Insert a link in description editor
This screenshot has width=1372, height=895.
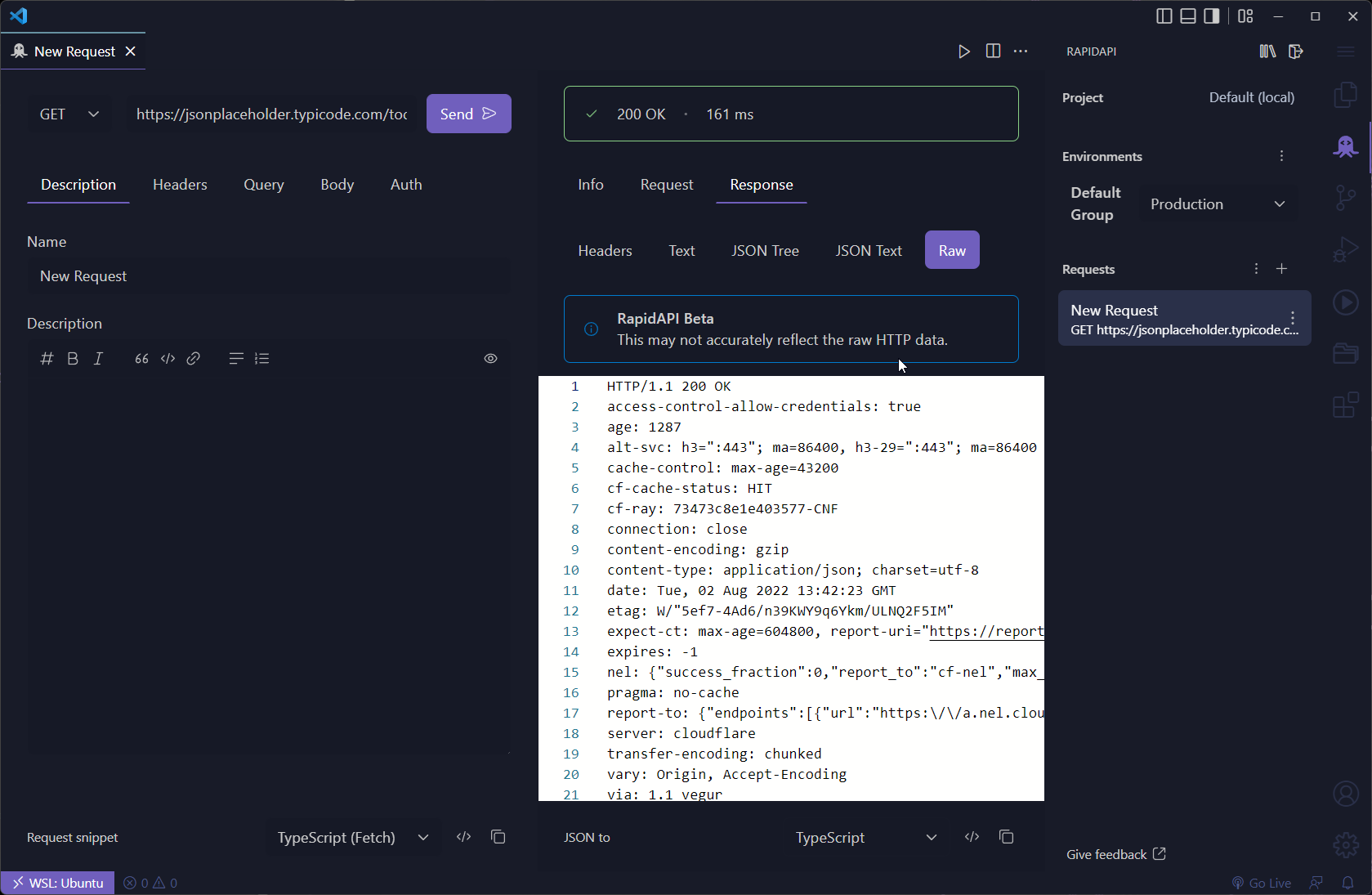pyautogui.click(x=194, y=359)
